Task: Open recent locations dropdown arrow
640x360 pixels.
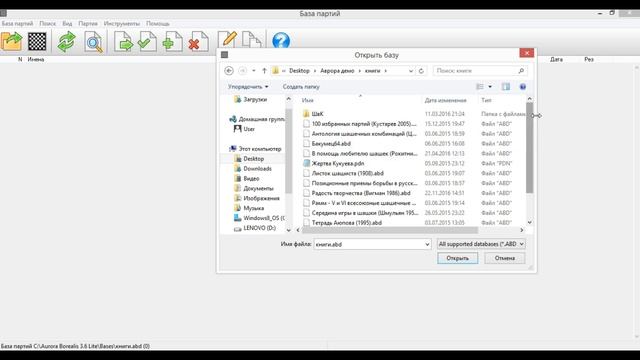Action: (x=253, y=71)
